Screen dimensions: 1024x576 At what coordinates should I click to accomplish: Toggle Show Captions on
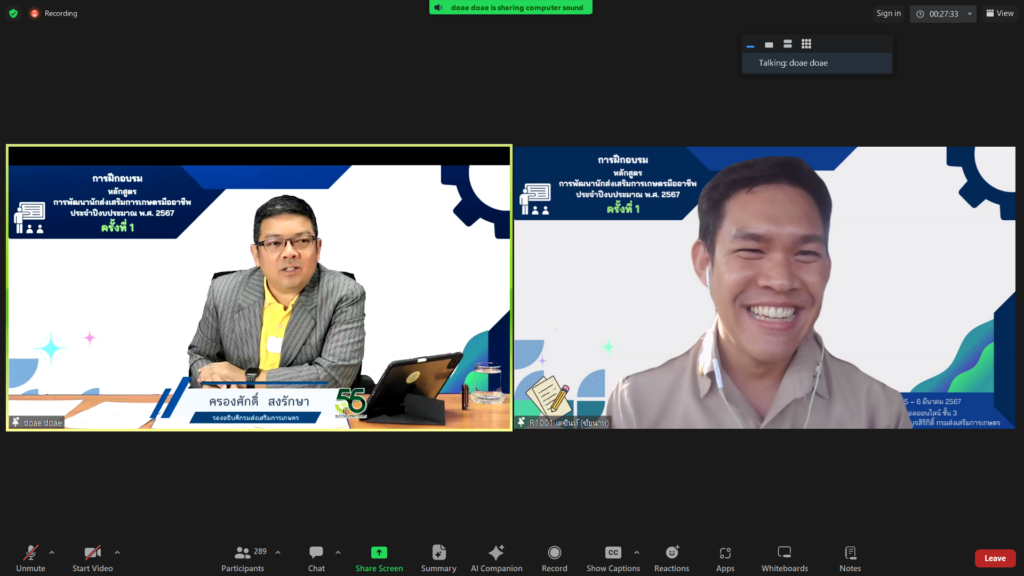(x=613, y=558)
